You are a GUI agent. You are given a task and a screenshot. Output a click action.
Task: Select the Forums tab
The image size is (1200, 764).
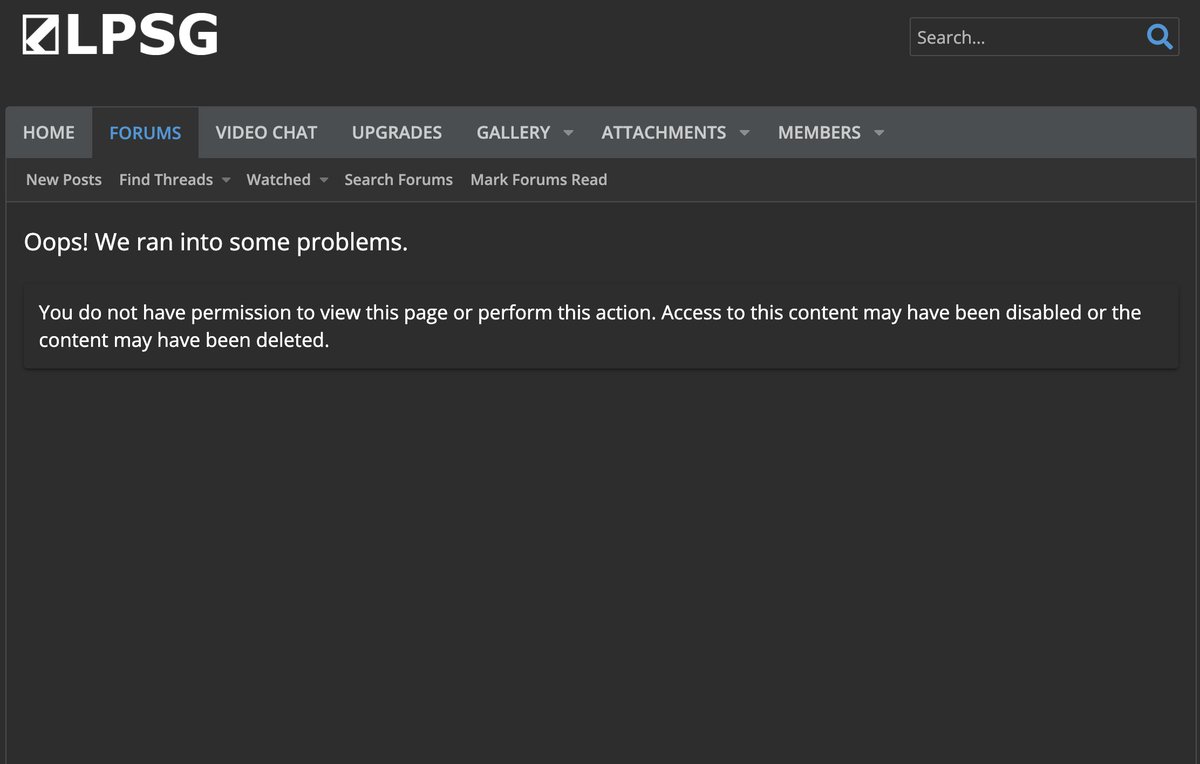(145, 132)
